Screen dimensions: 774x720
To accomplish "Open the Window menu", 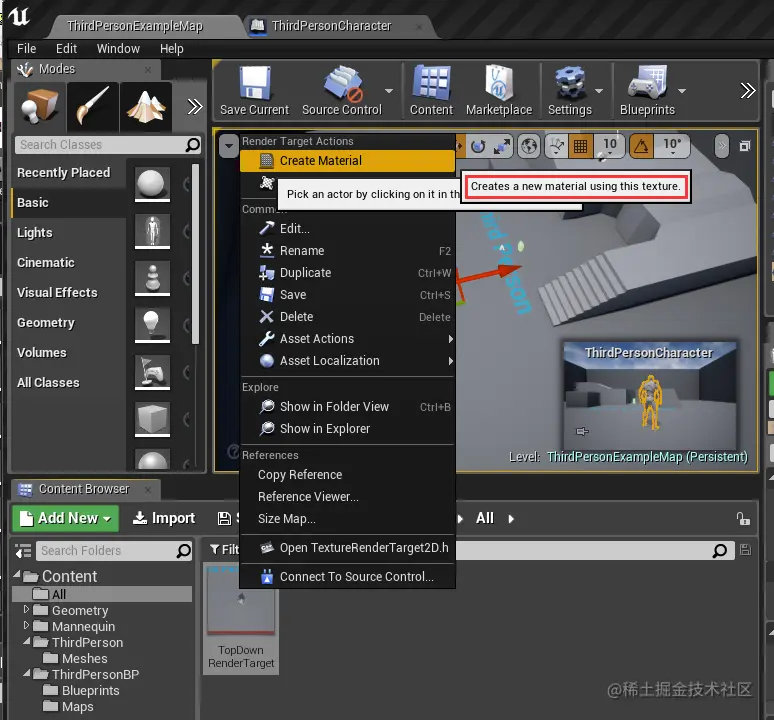I will click(118, 49).
